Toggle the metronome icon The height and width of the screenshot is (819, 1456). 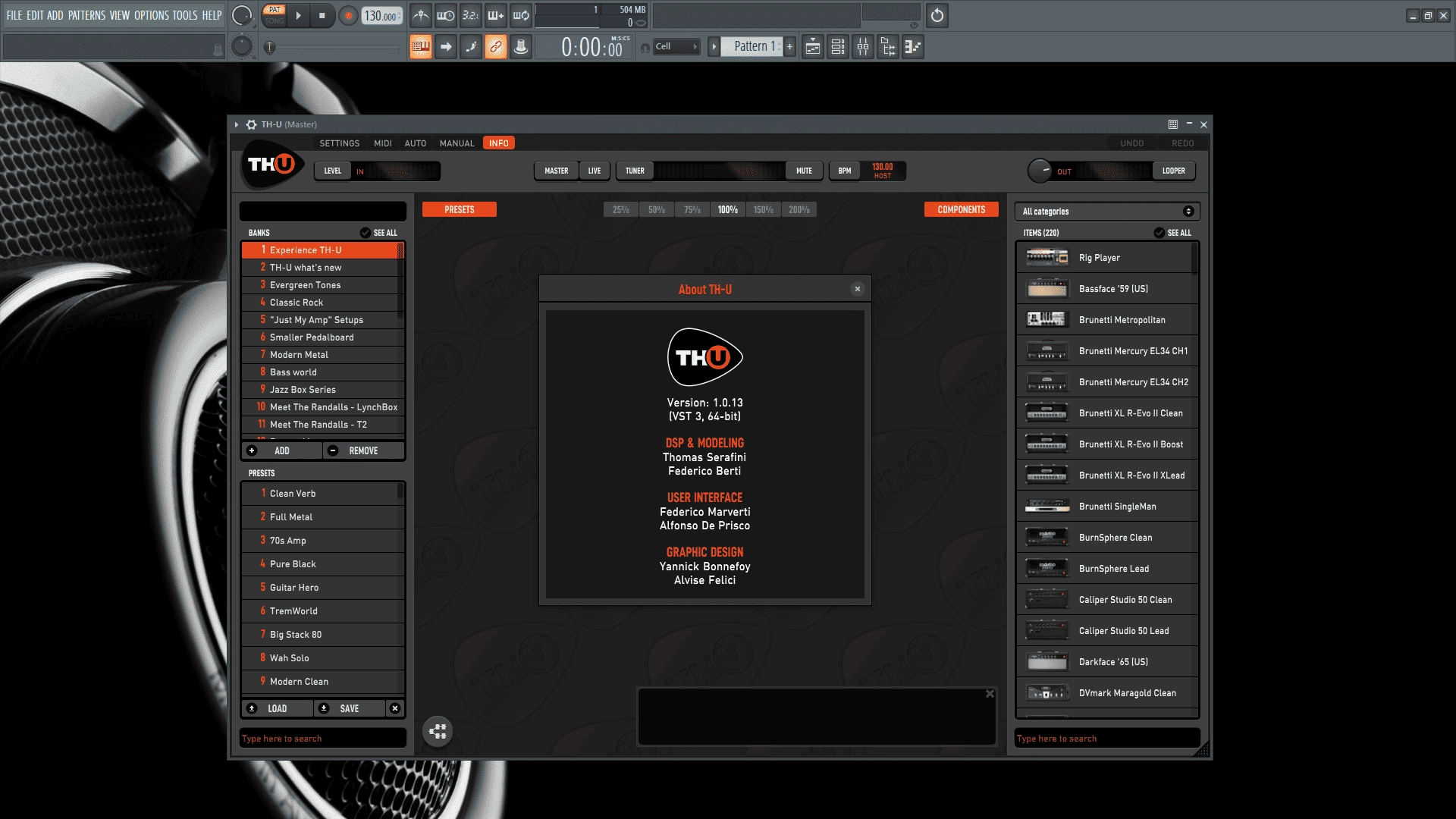coord(421,15)
